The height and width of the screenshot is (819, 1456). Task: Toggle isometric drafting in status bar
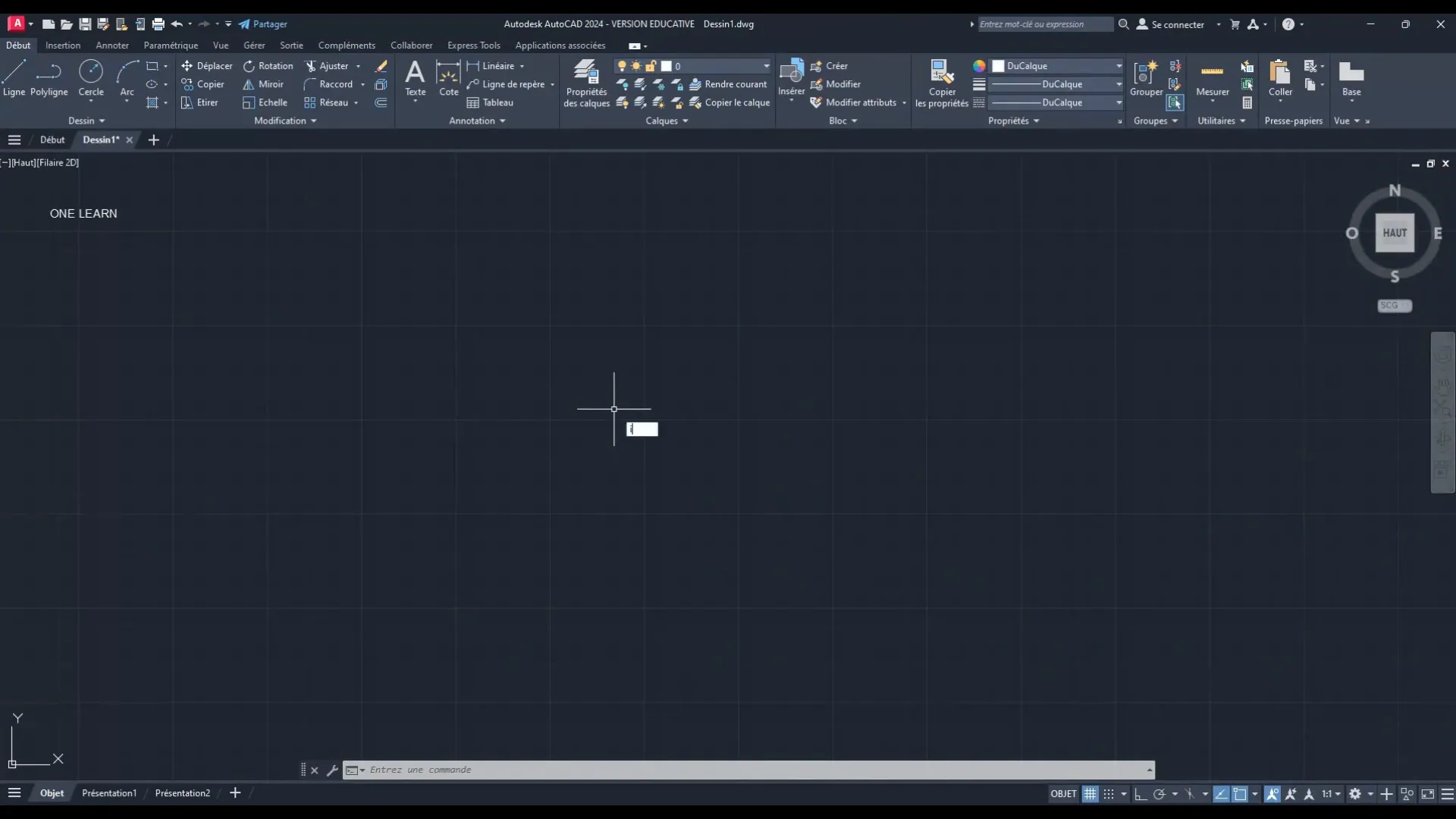[1190, 794]
